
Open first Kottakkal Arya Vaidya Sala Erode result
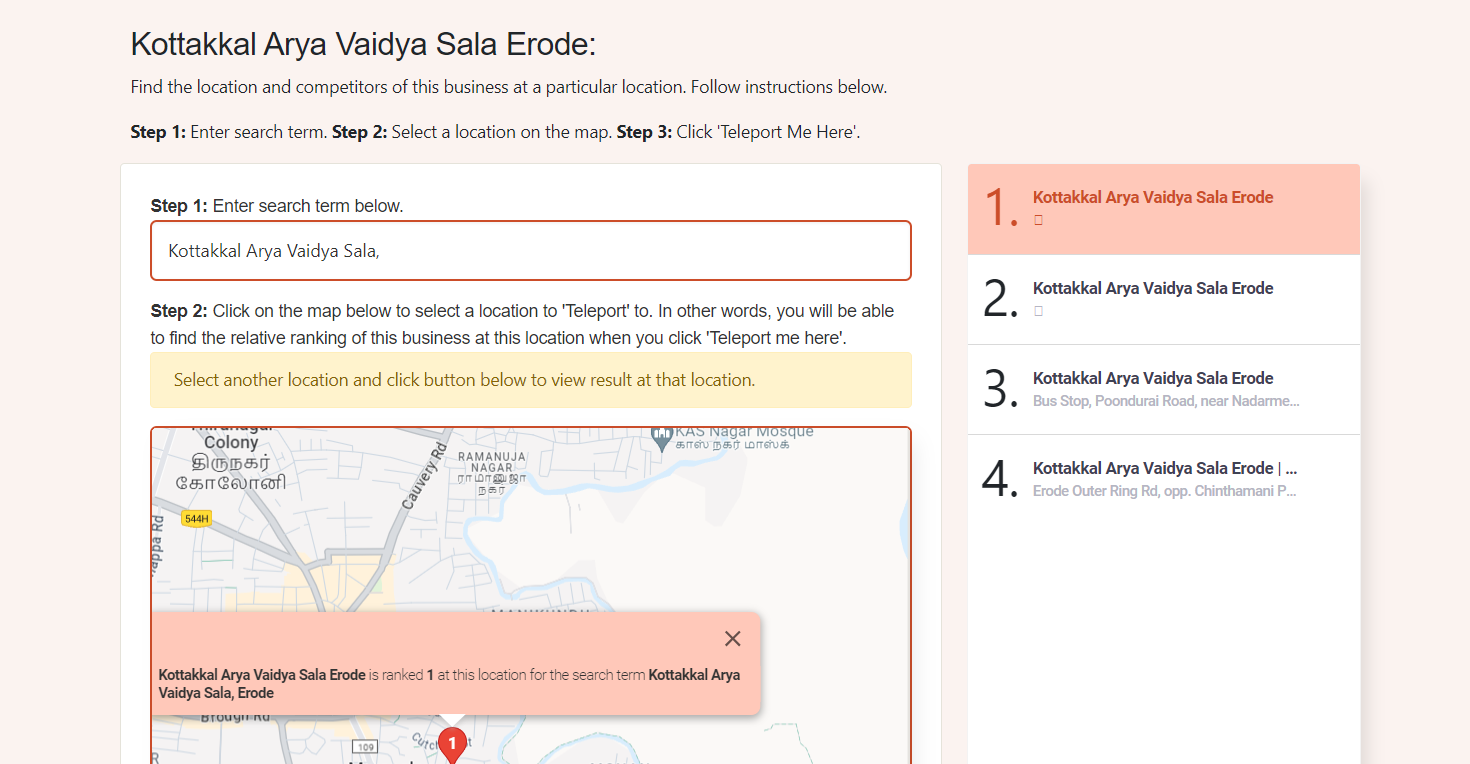[x=1164, y=209]
